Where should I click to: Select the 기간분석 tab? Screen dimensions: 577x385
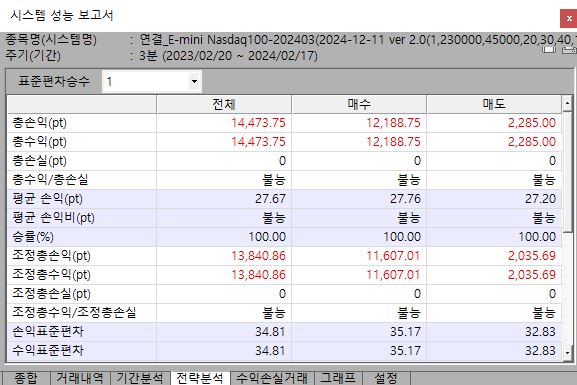140,378
